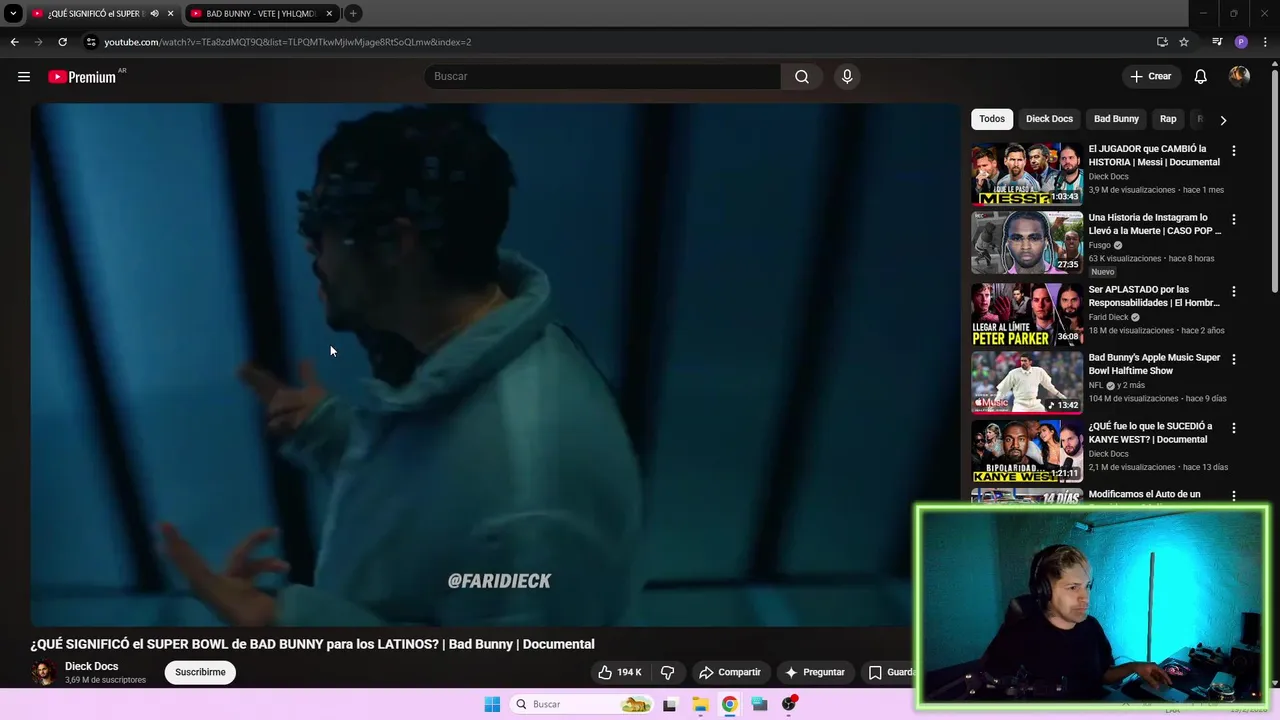
Task: Open Chrome tab search dropdown
Action: (x=13, y=14)
